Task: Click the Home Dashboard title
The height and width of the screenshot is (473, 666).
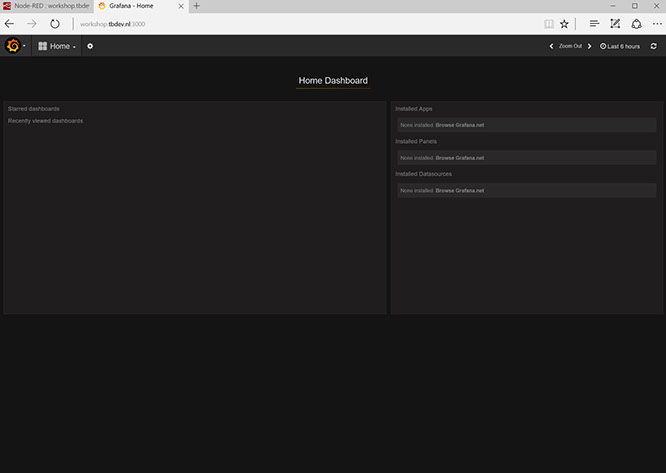Action: [x=333, y=81]
